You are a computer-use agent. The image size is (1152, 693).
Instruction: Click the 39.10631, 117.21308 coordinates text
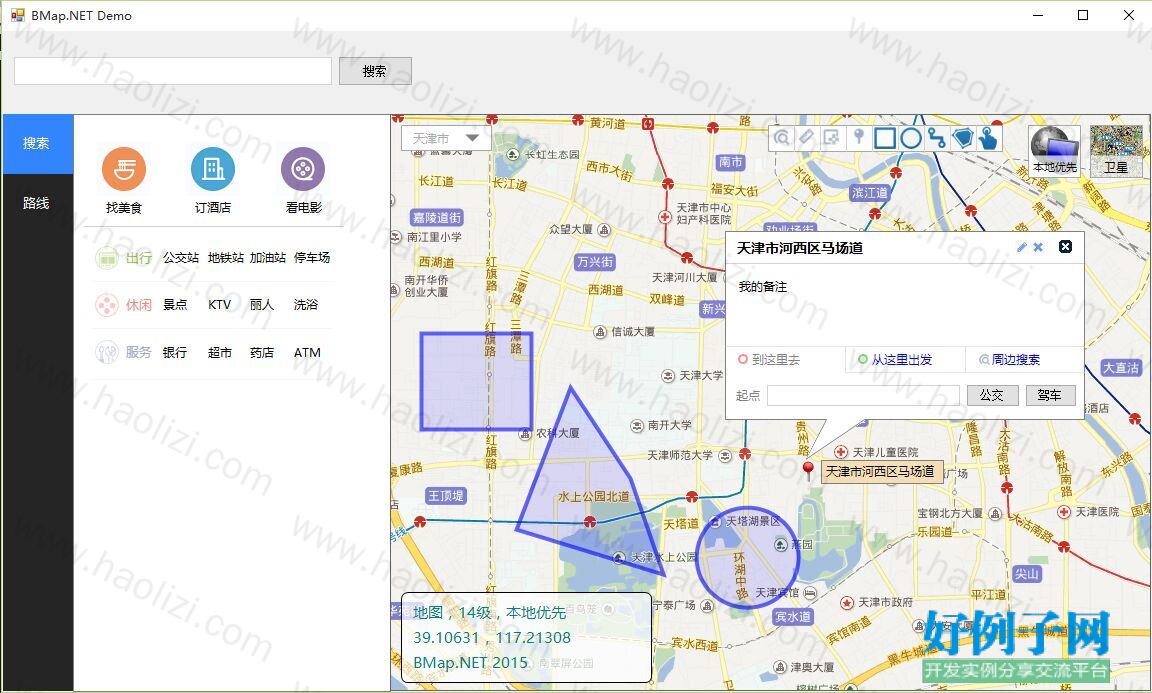pyautogui.click(x=492, y=638)
